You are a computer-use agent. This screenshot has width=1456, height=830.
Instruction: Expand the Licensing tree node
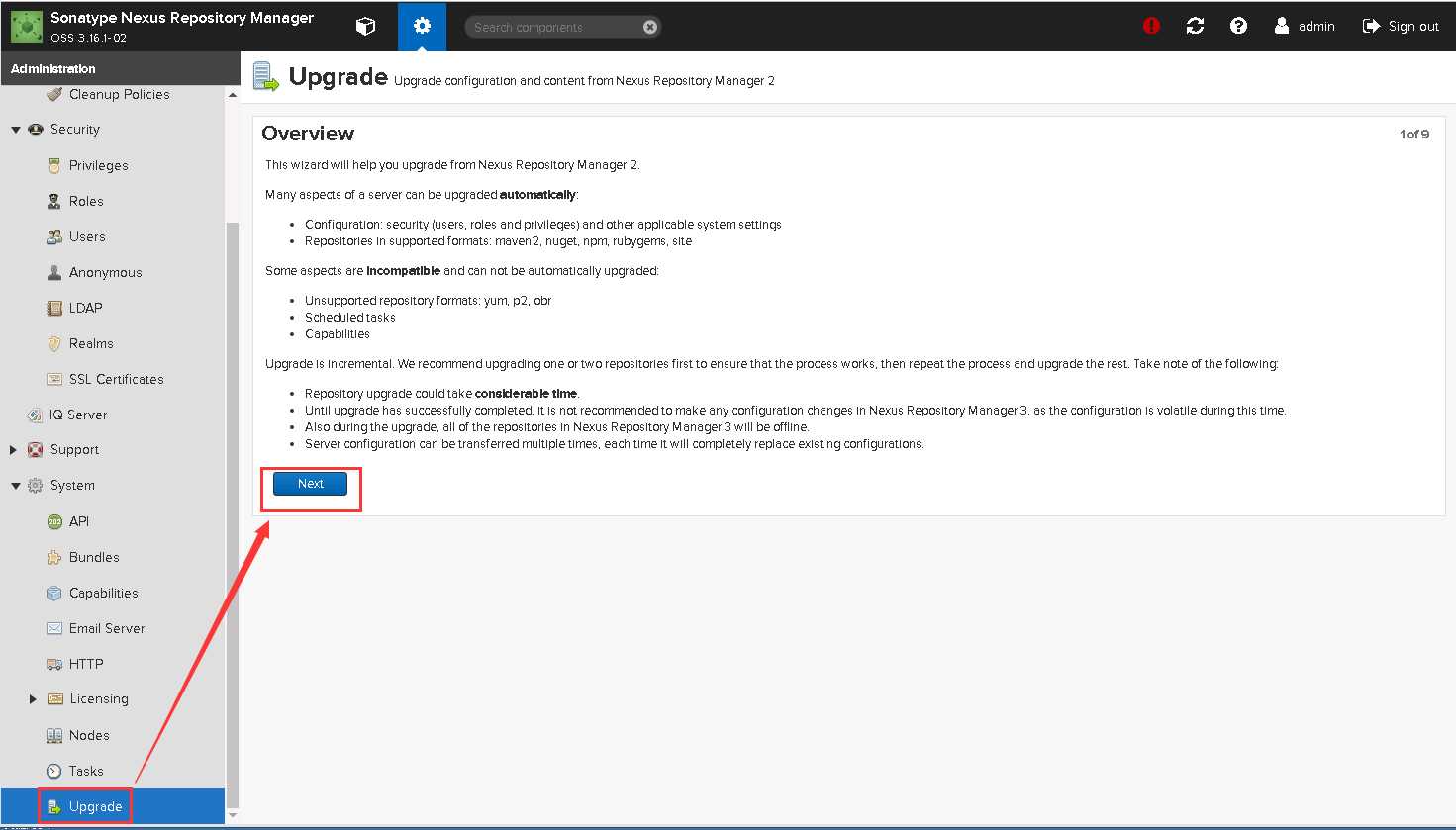pos(33,699)
